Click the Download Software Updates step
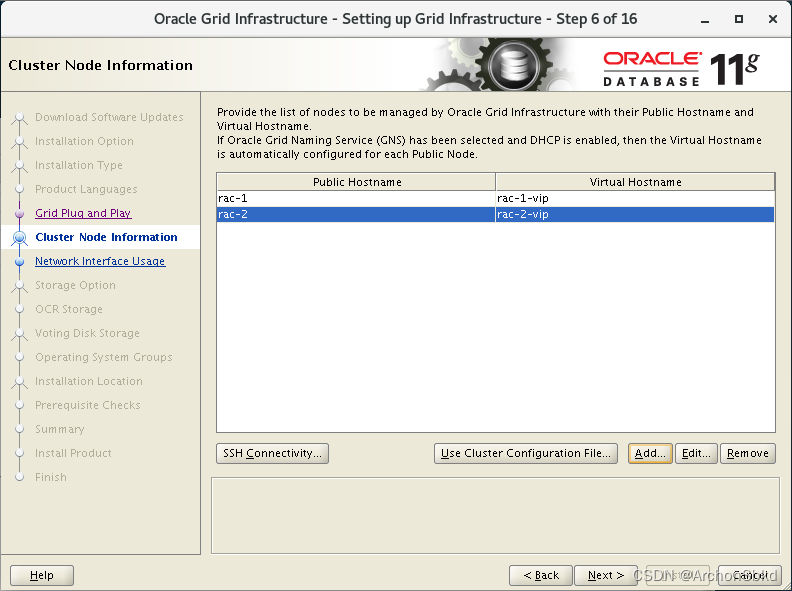This screenshot has height=591, width=792. 109,117
